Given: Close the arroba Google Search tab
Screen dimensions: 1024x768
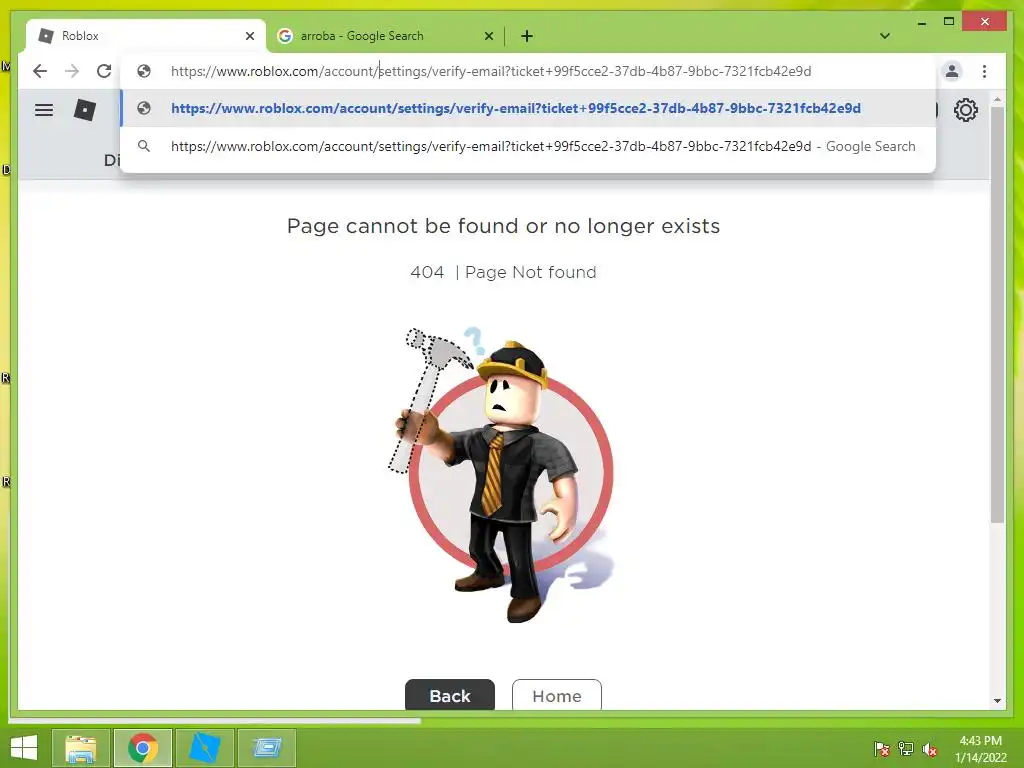Looking at the screenshot, I should (x=488, y=37).
